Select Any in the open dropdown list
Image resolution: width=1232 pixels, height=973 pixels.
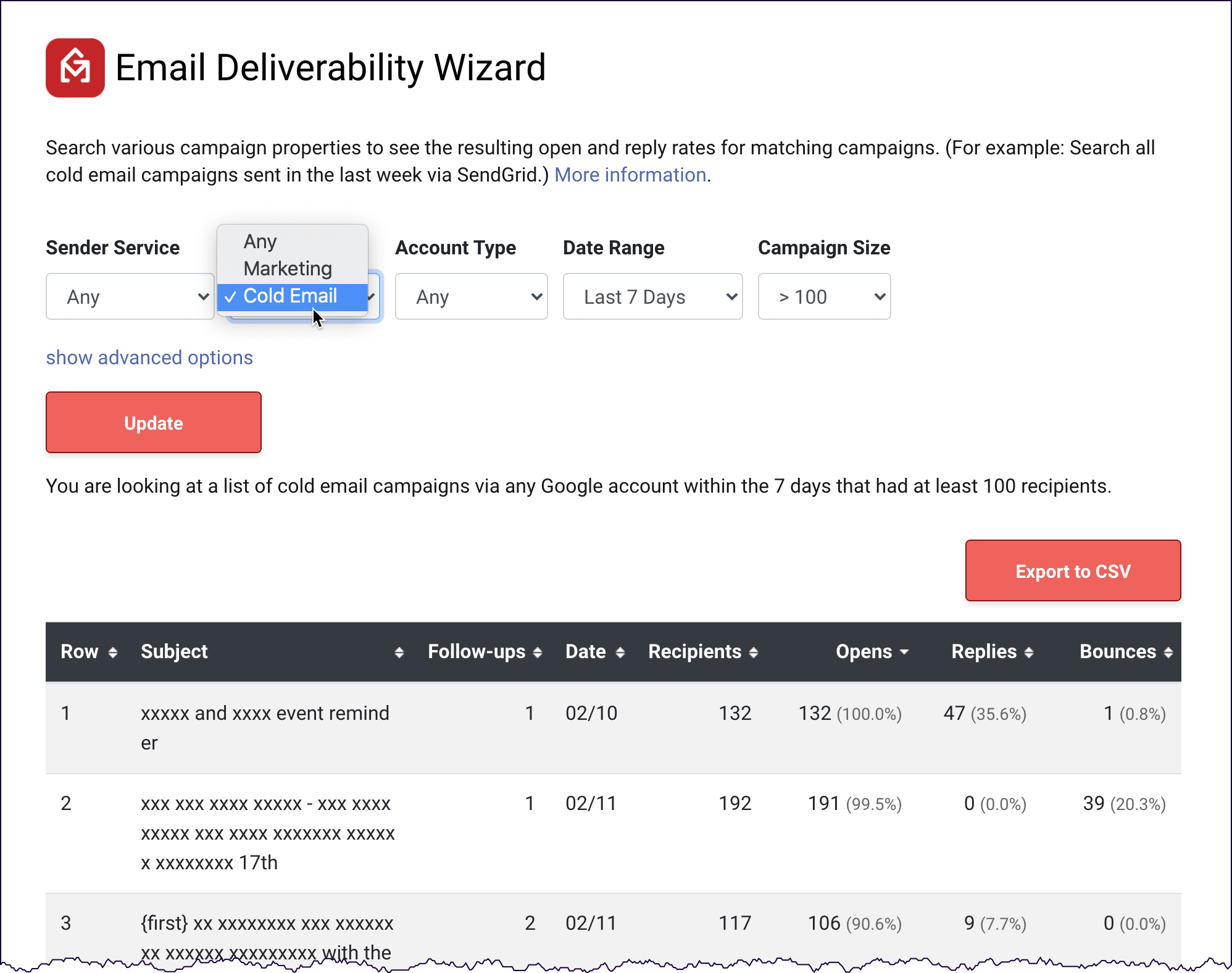click(293, 241)
